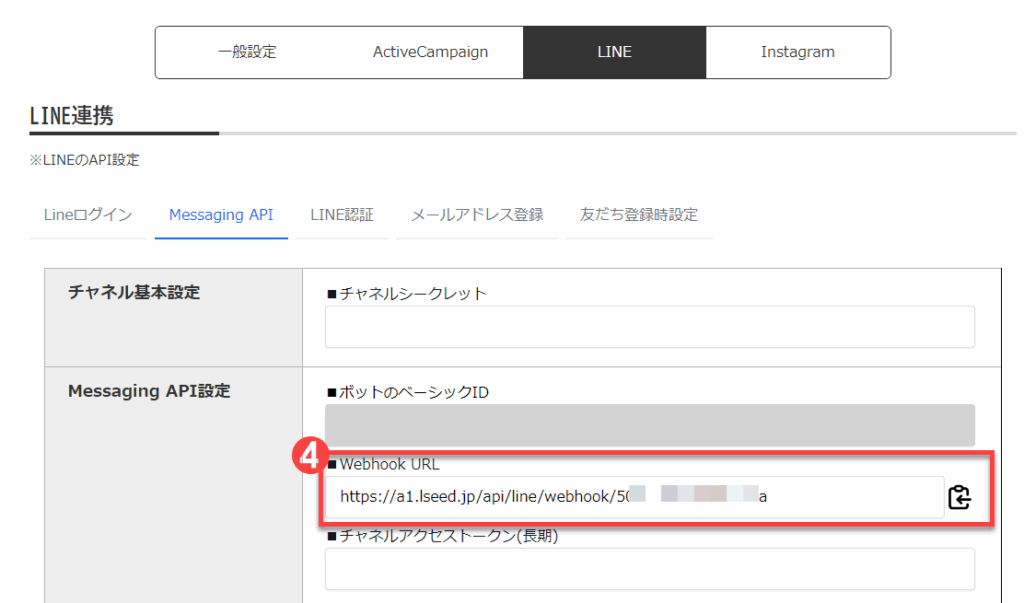Screen dimensions: 1024x603
Task: Go to the Instagram tab
Action: (x=797, y=52)
